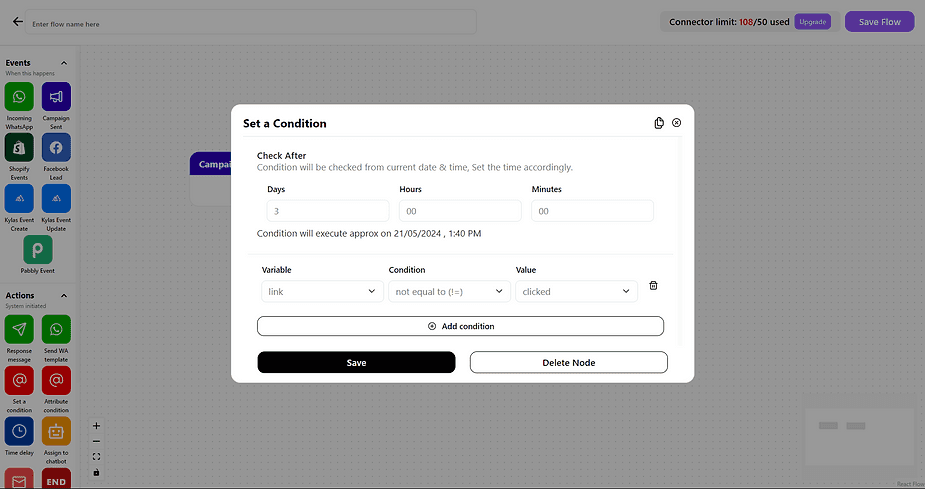Click the black Save button
Viewport: 925px width, 489px height.
click(356, 362)
